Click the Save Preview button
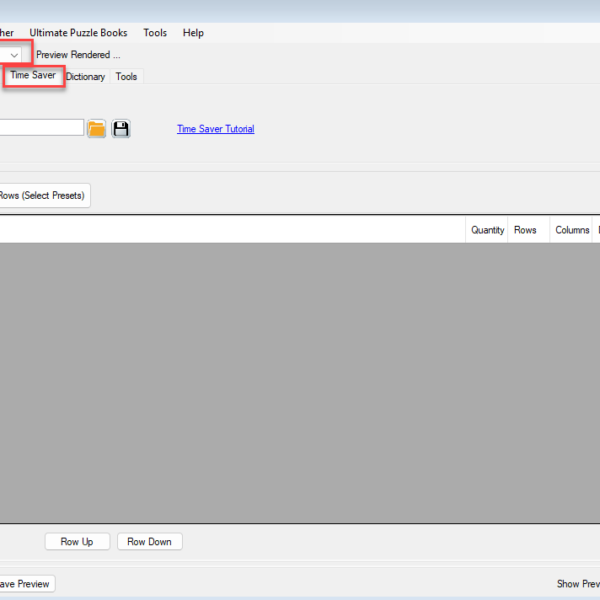 24,584
